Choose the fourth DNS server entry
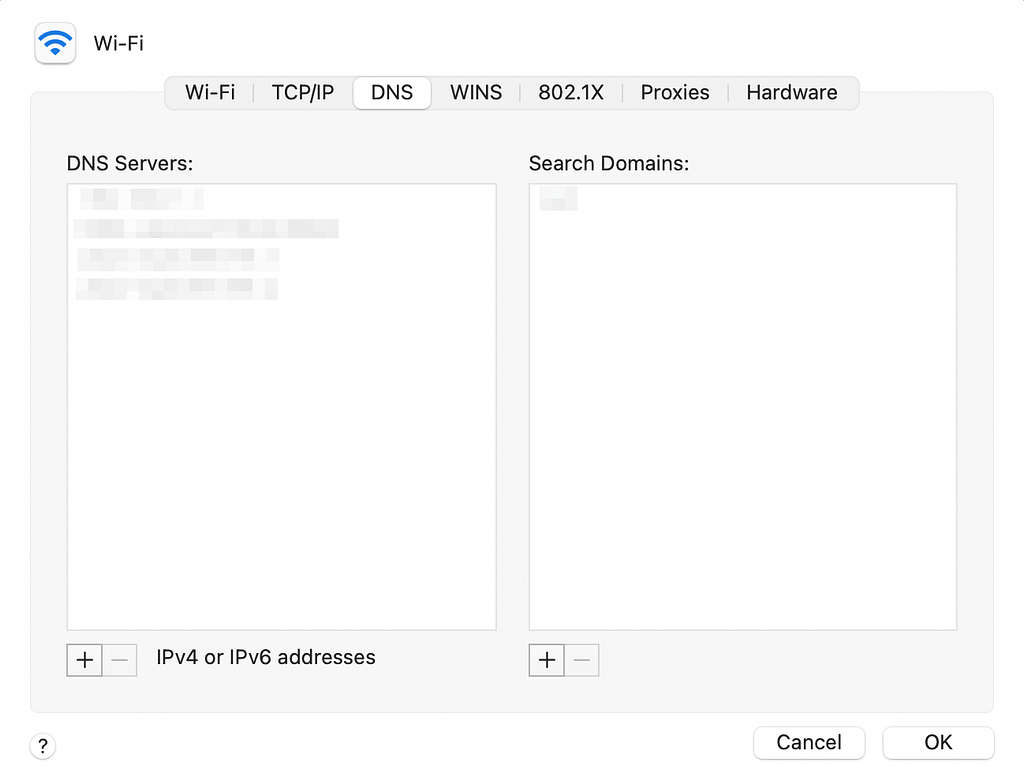This screenshot has width=1024, height=773. click(176, 289)
